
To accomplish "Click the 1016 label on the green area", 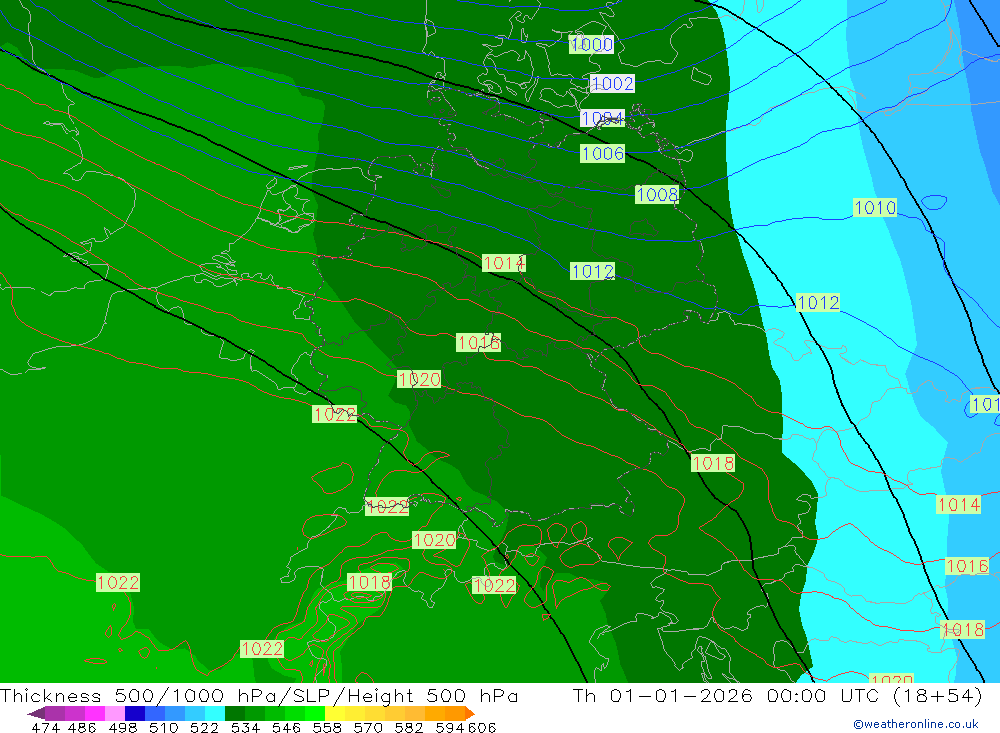I will coord(478,343).
